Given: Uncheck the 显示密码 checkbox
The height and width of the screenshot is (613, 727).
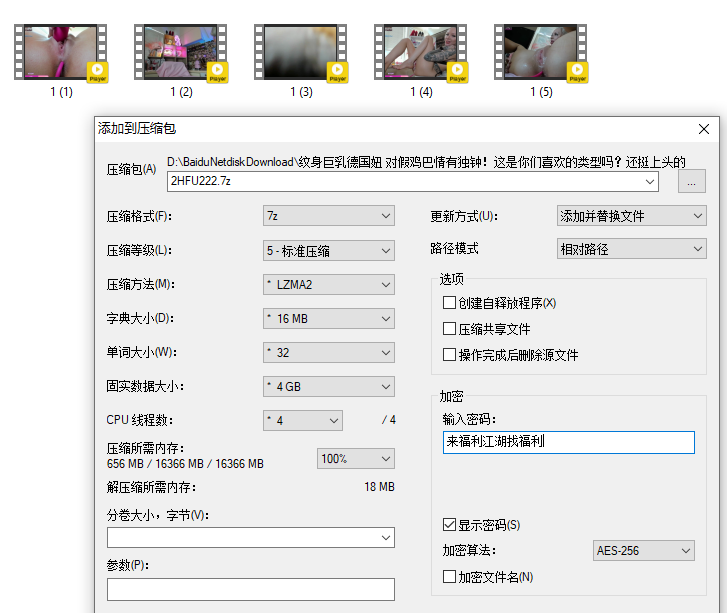Looking at the screenshot, I should (449, 525).
